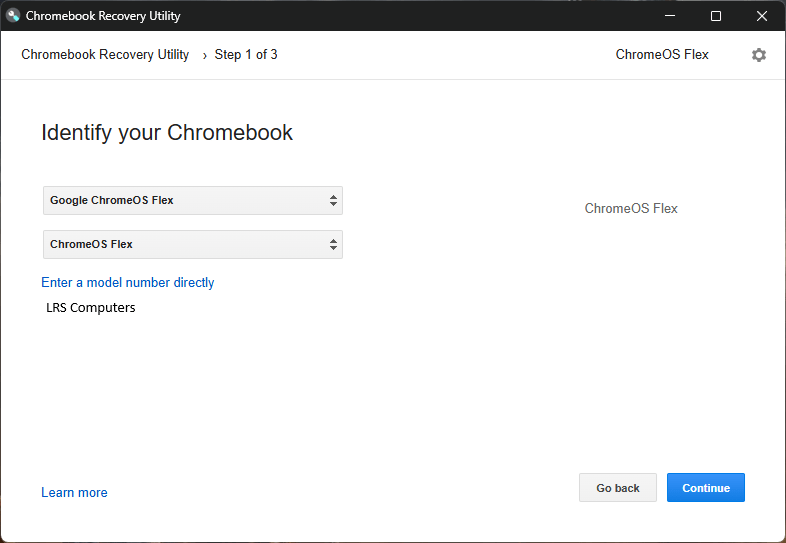Click the window title bar text
Viewport: 786px width, 543px height.
pos(103,16)
